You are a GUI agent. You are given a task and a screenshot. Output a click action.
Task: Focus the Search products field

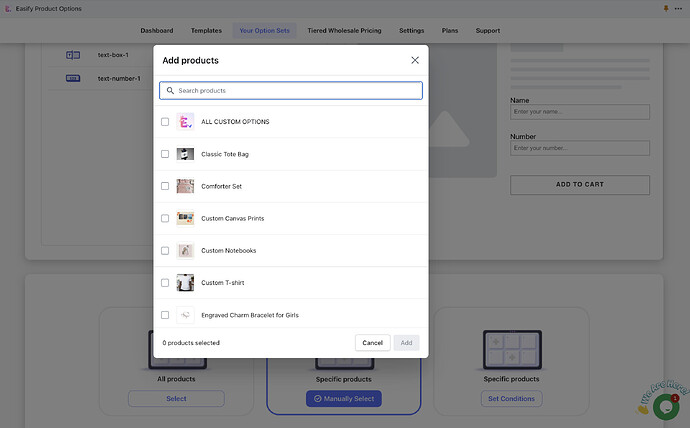point(291,91)
